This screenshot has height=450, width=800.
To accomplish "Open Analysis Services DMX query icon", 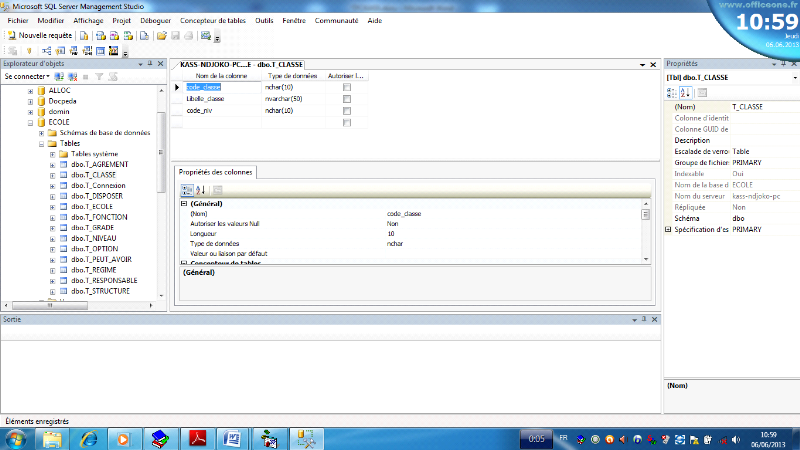I will coord(114,36).
